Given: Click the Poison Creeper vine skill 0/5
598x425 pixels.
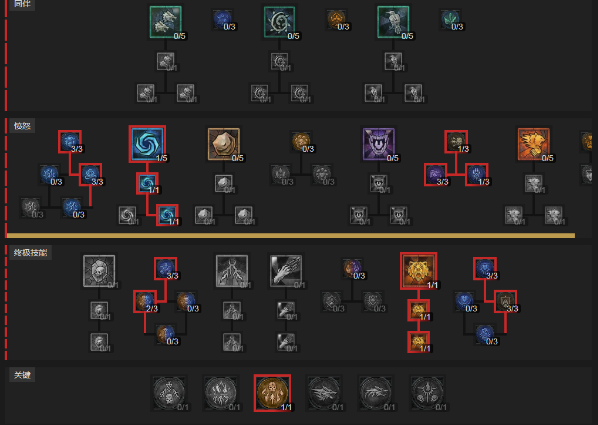Looking at the screenshot, I should pos(279,22).
